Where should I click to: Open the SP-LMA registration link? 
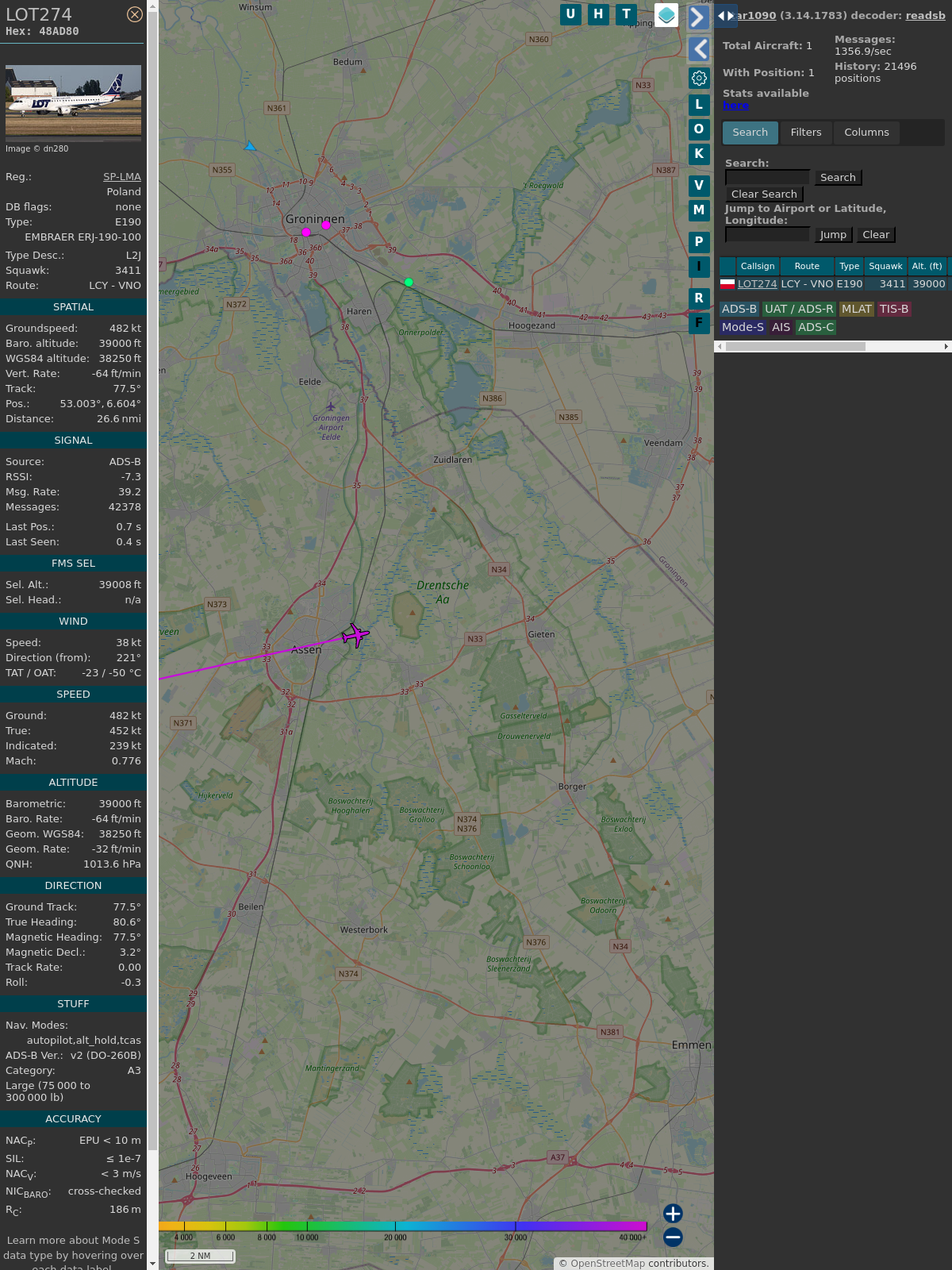click(x=122, y=177)
